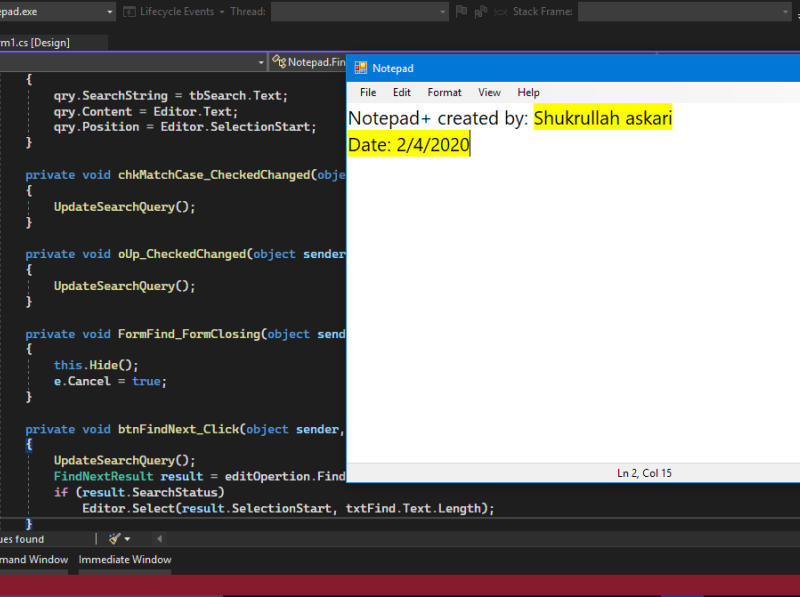Click the highlighted closing brace of btnFindNext_Click
Viewport: 800px width, 597px height.
[x=29, y=524]
